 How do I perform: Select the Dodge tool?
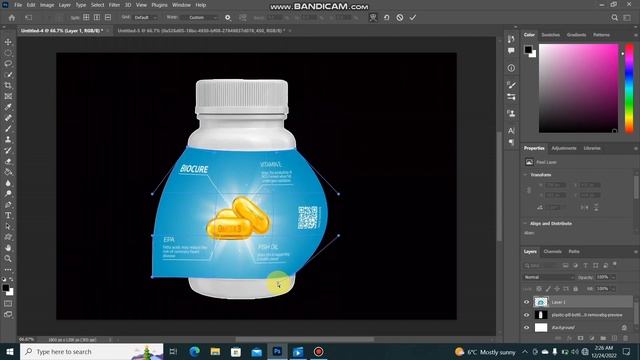[x=8, y=193]
